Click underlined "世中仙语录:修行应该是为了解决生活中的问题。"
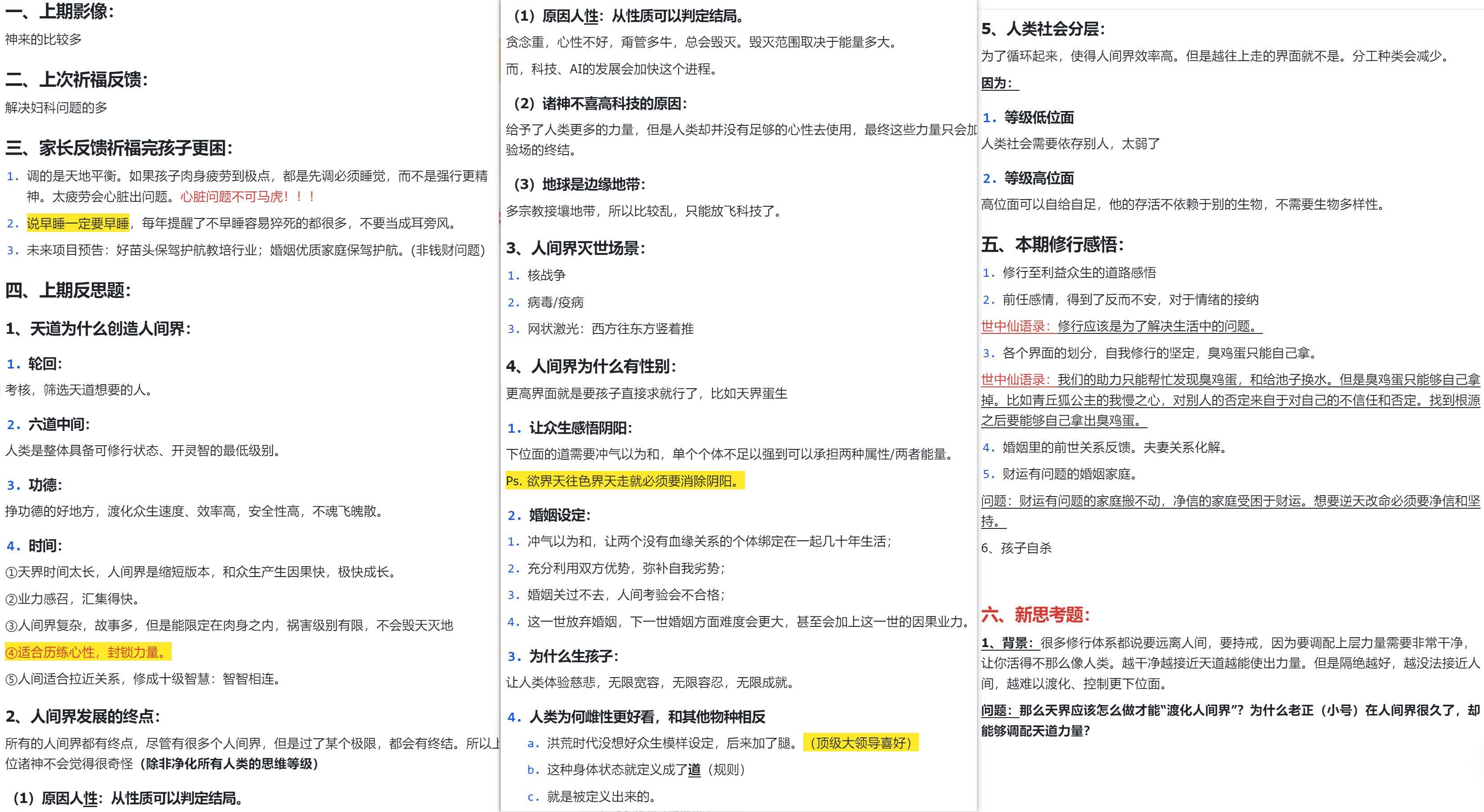1484x812 pixels. pyautogui.click(x=1122, y=326)
